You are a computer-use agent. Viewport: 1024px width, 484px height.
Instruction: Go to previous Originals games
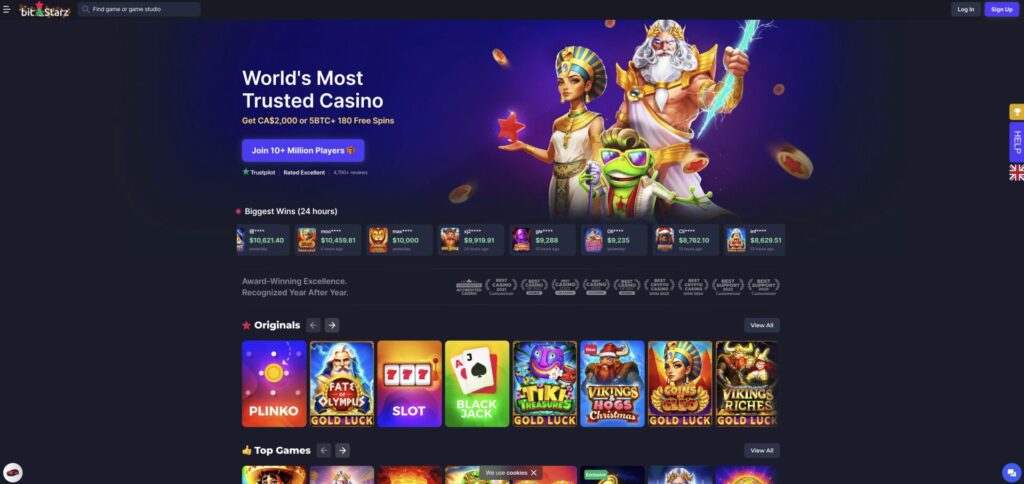pos(313,325)
